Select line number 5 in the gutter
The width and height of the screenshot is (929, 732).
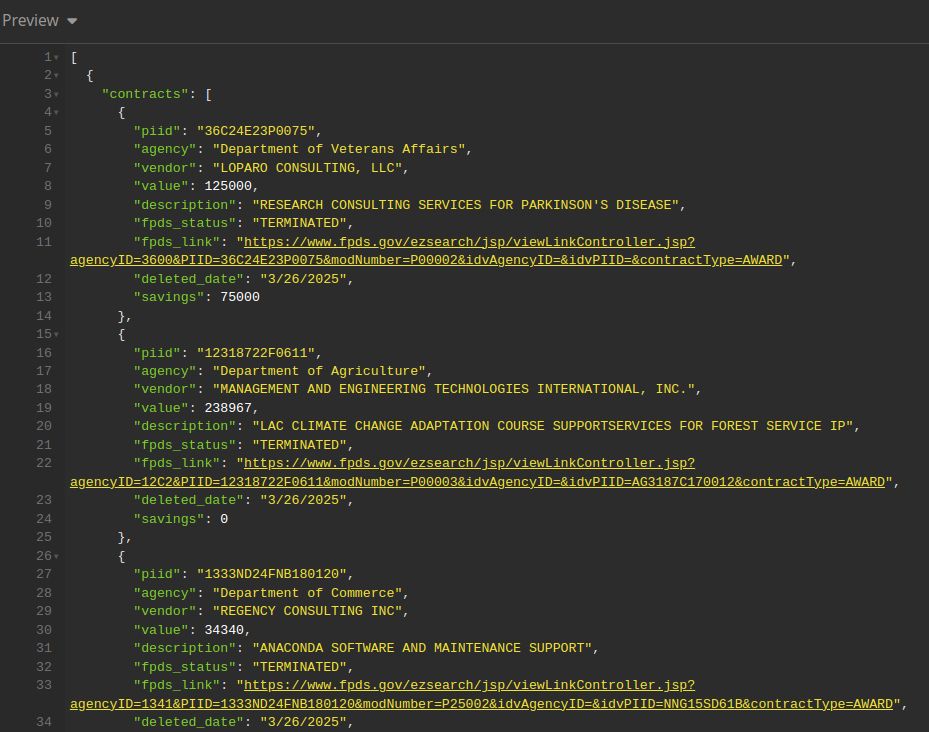[43, 130]
